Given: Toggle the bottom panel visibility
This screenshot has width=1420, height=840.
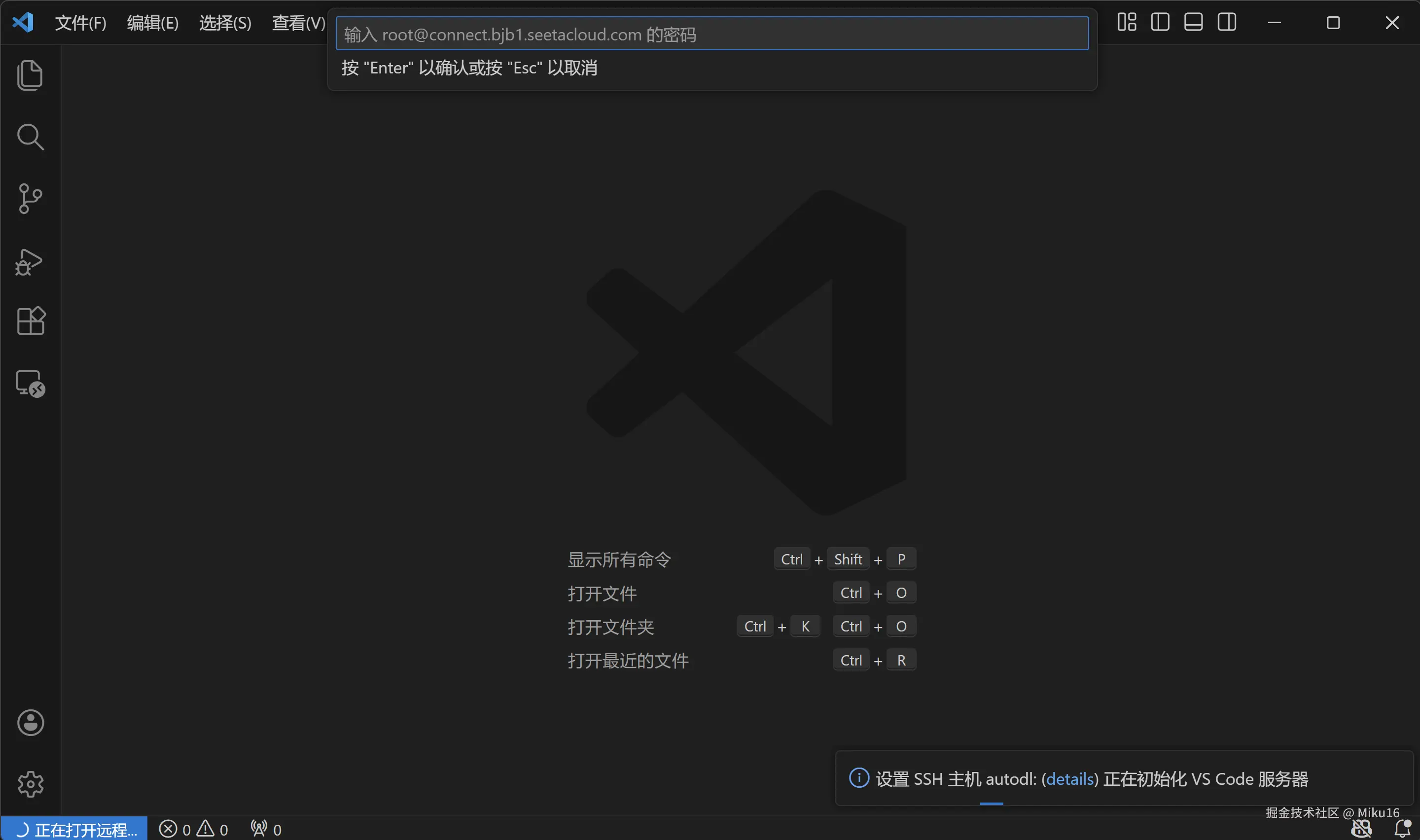Looking at the screenshot, I should point(1193,22).
